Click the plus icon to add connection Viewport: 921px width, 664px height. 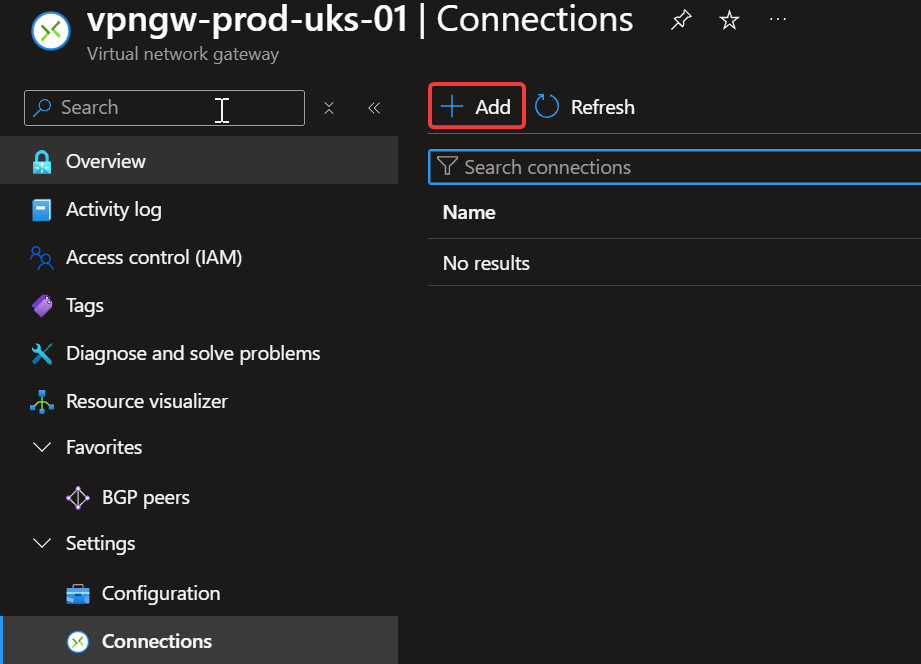point(452,106)
